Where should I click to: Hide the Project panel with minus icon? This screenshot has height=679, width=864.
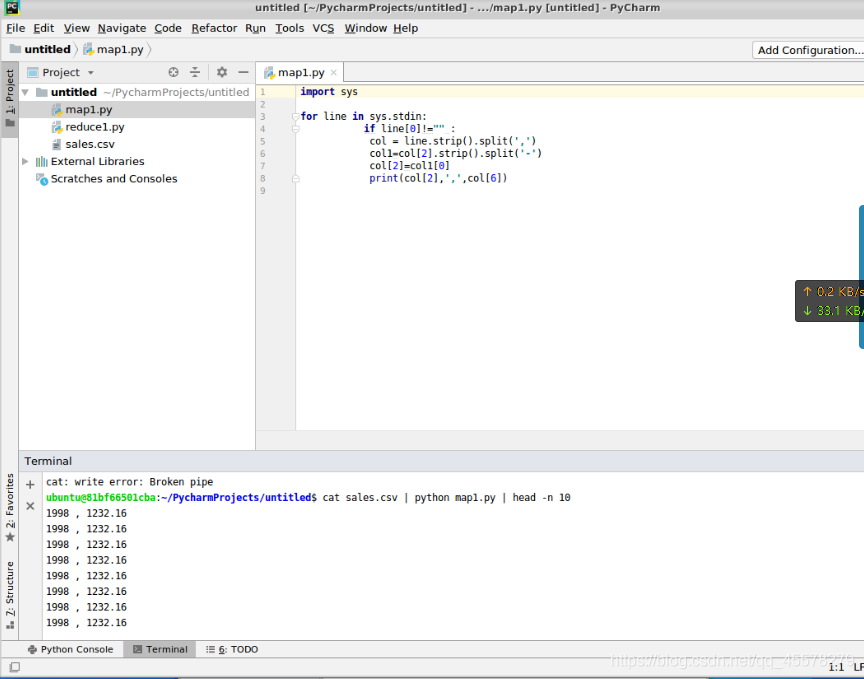click(243, 72)
